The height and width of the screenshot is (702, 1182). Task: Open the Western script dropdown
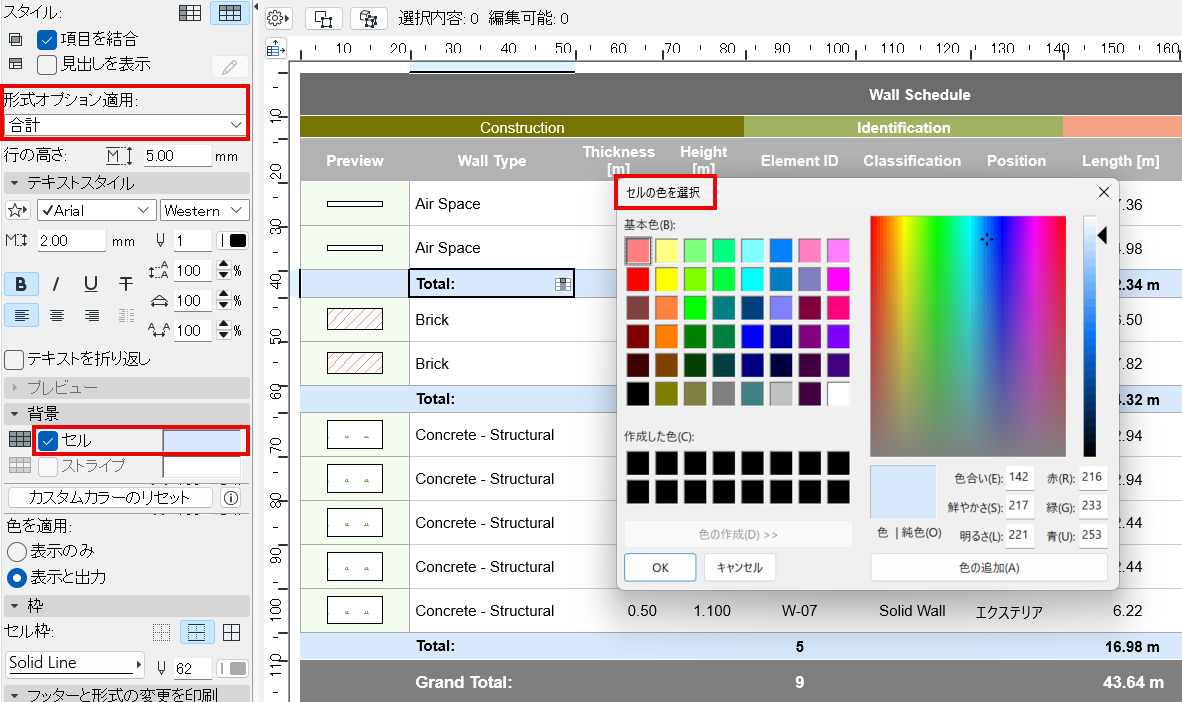pos(204,210)
